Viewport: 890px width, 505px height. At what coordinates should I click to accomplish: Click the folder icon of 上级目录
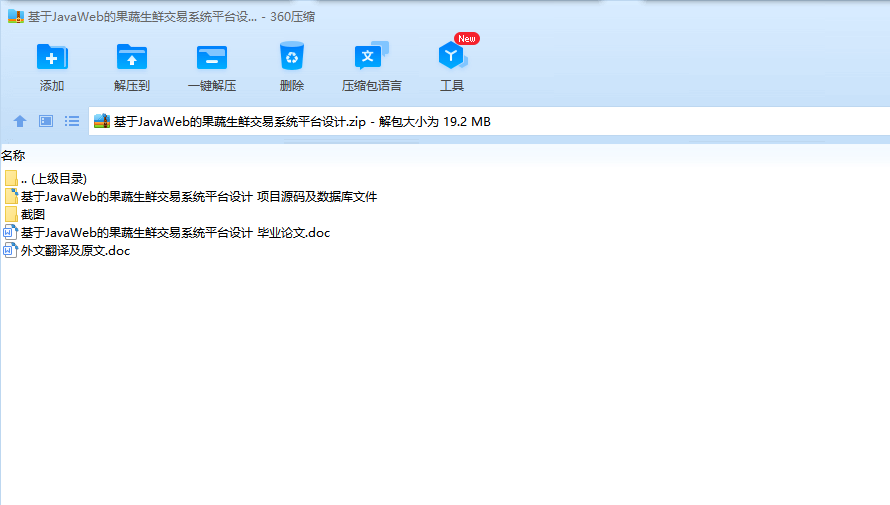pos(11,178)
